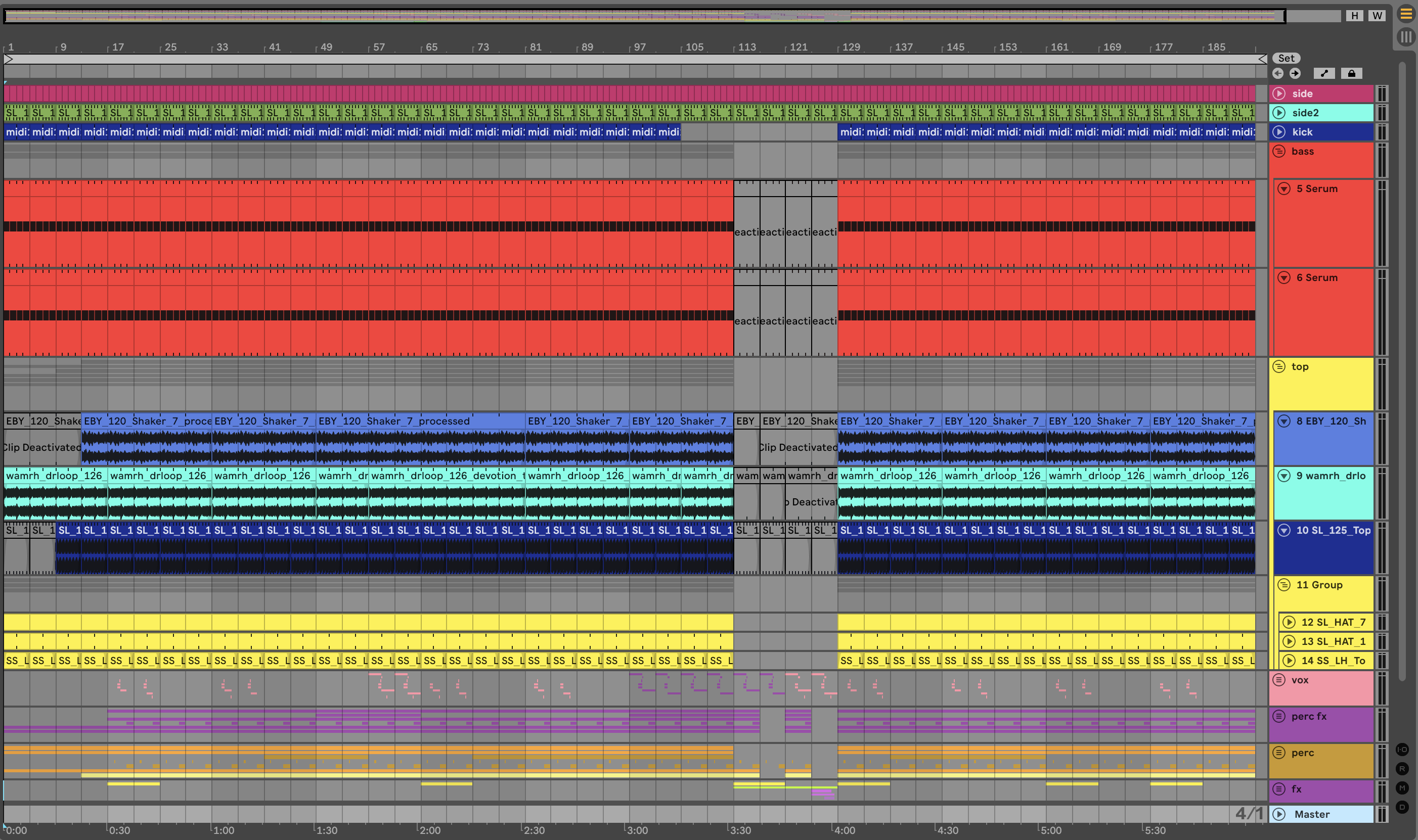Unfold the vox group track
1418x840 pixels.
click(x=1279, y=680)
